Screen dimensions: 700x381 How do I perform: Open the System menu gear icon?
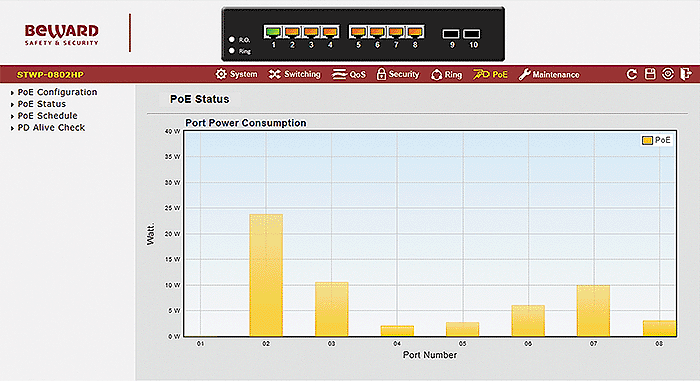[221, 74]
